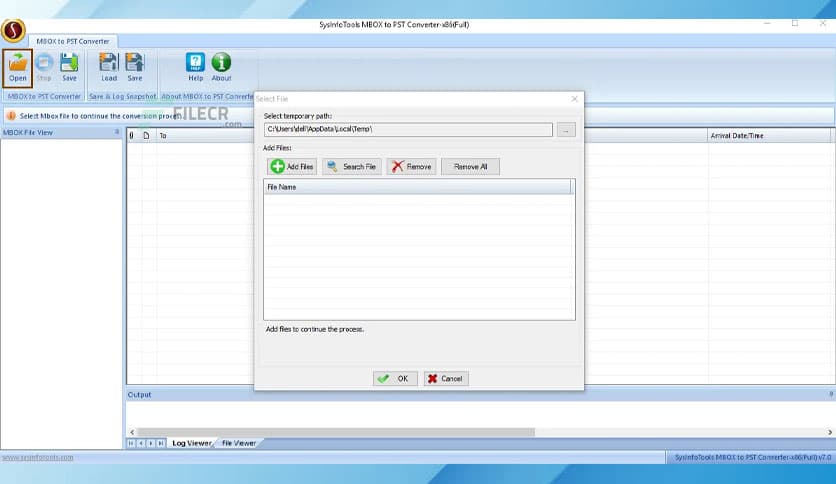Screen dimensions: 836x484
Task: Click the Output panel title
Action: [139, 394]
